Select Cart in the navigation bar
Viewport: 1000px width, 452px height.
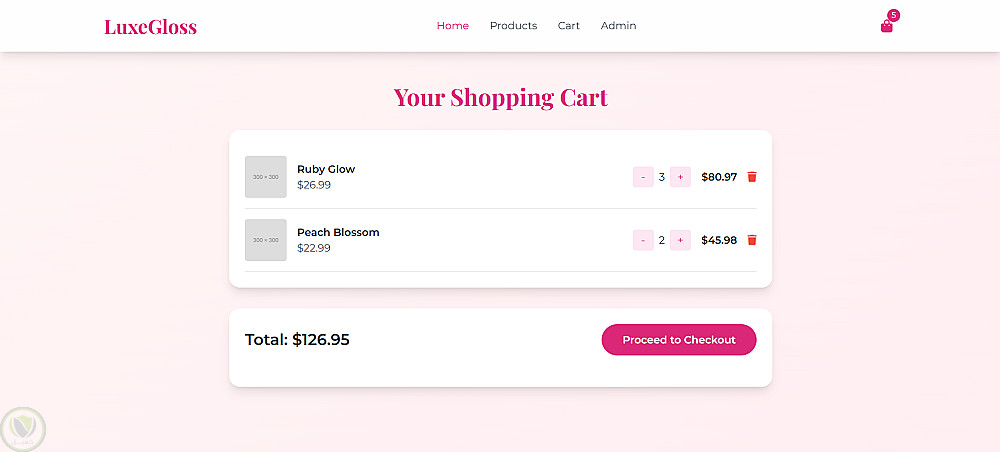coord(569,26)
